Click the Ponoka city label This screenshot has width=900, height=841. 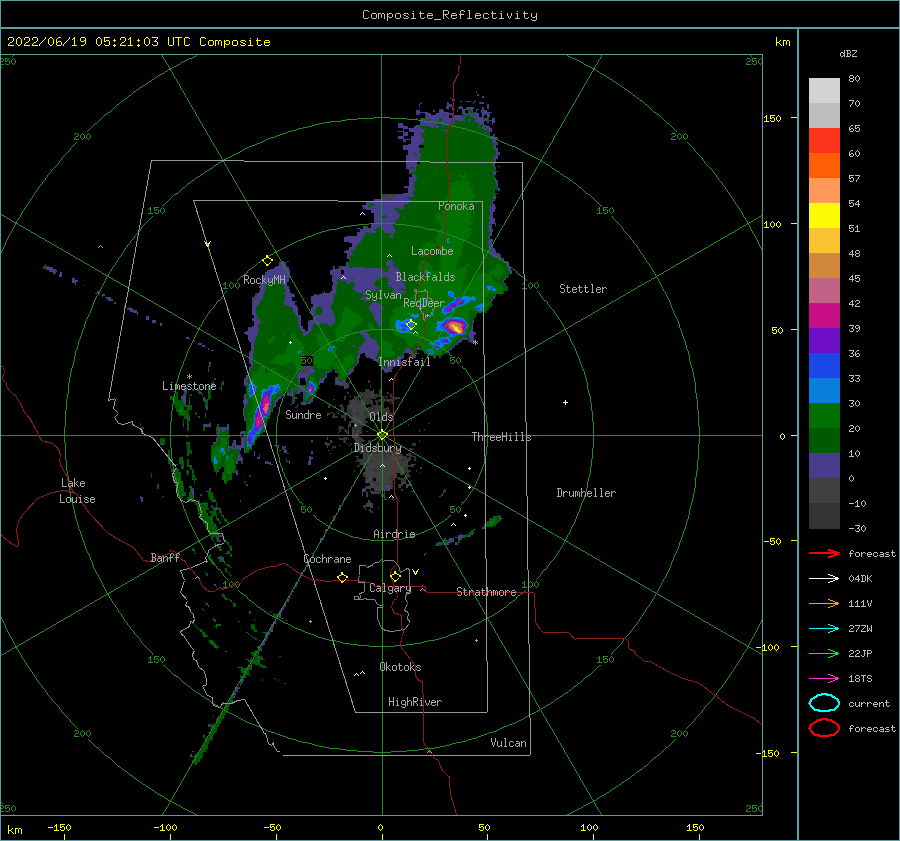pyautogui.click(x=456, y=206)
